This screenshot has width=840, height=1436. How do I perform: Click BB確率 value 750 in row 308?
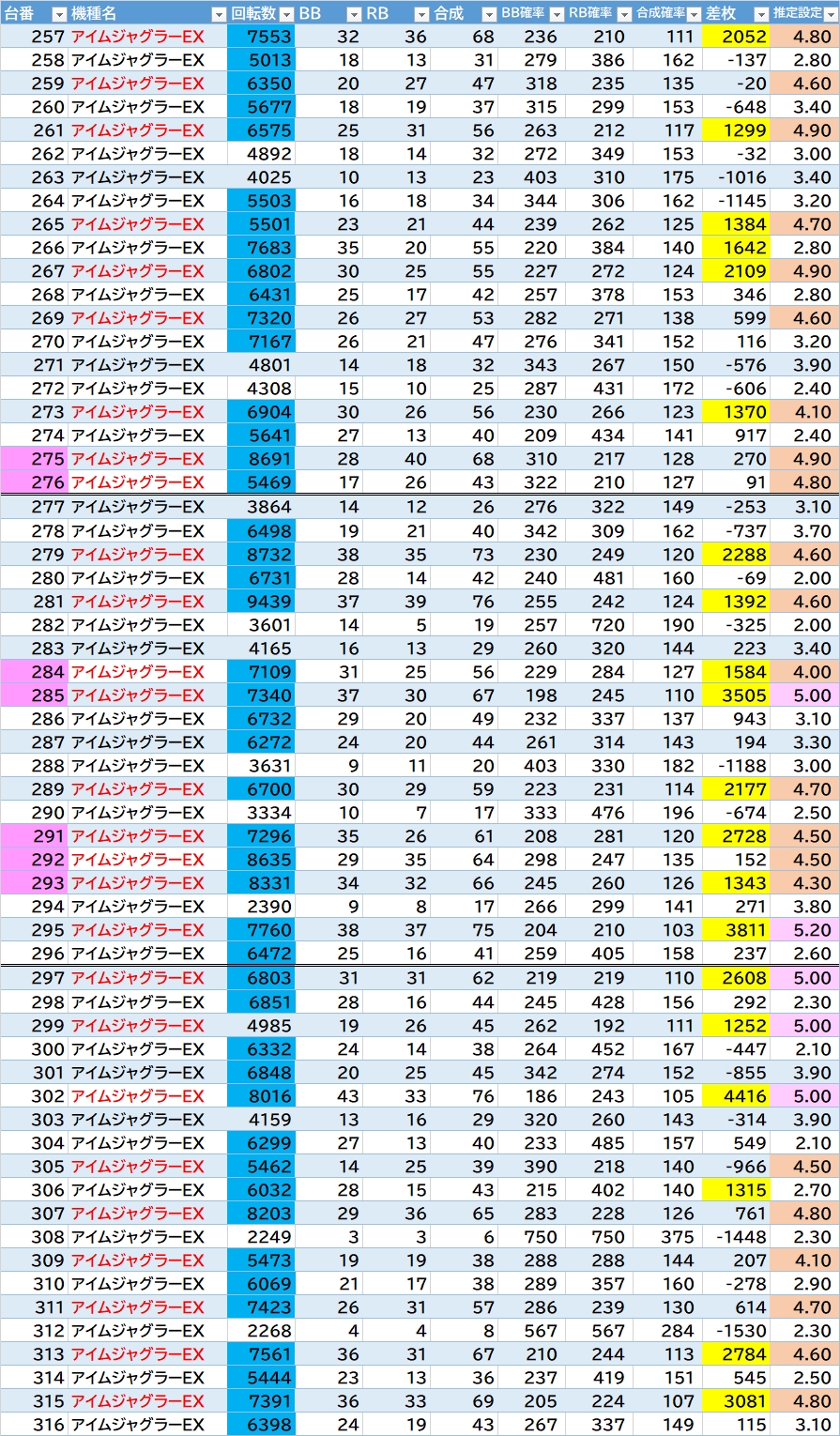530,1237
